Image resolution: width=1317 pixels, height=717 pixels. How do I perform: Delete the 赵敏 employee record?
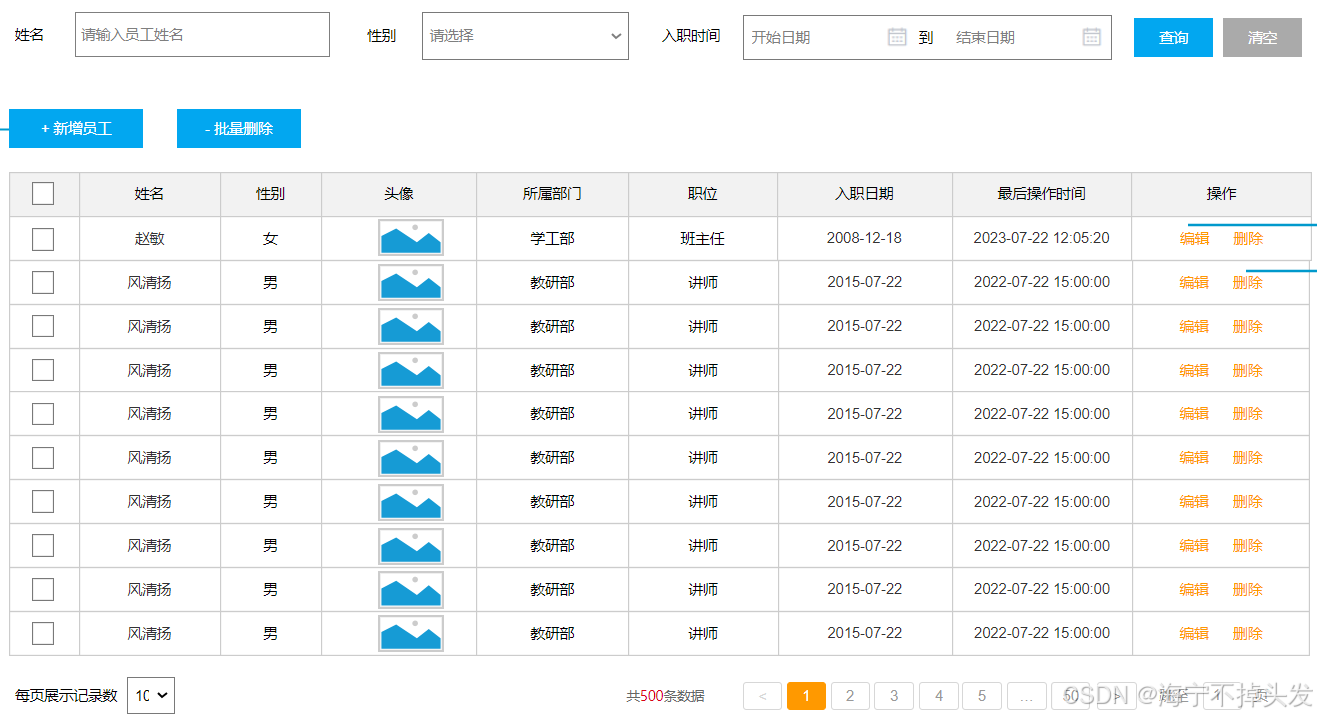pyautogui.click(x=1247, y=238)
